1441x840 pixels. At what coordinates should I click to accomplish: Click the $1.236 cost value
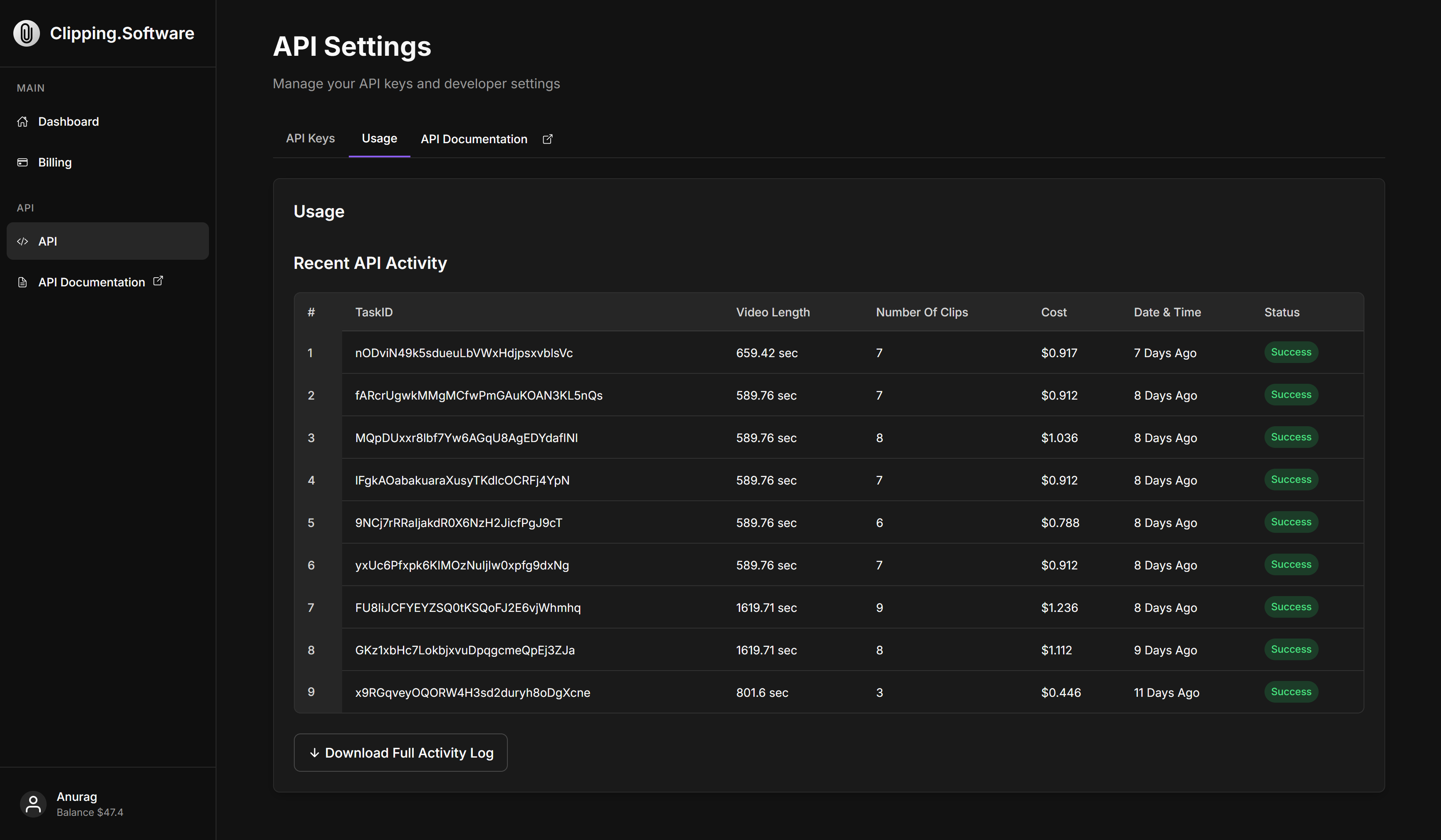coord(1060,607)
